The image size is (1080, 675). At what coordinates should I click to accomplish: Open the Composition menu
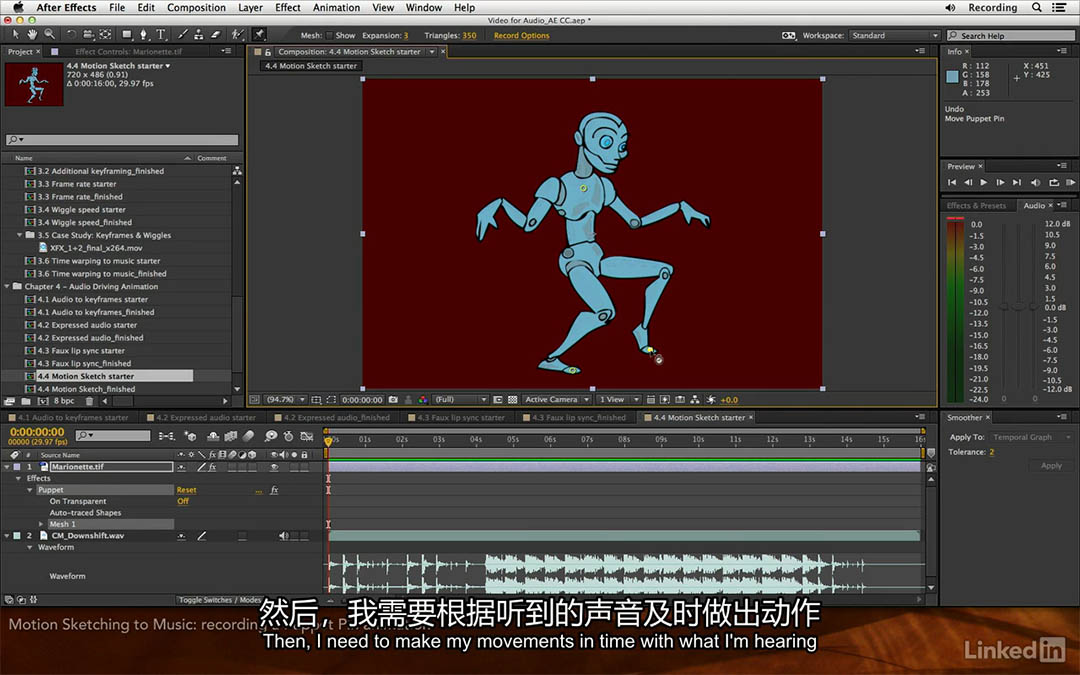pos(196,8)
